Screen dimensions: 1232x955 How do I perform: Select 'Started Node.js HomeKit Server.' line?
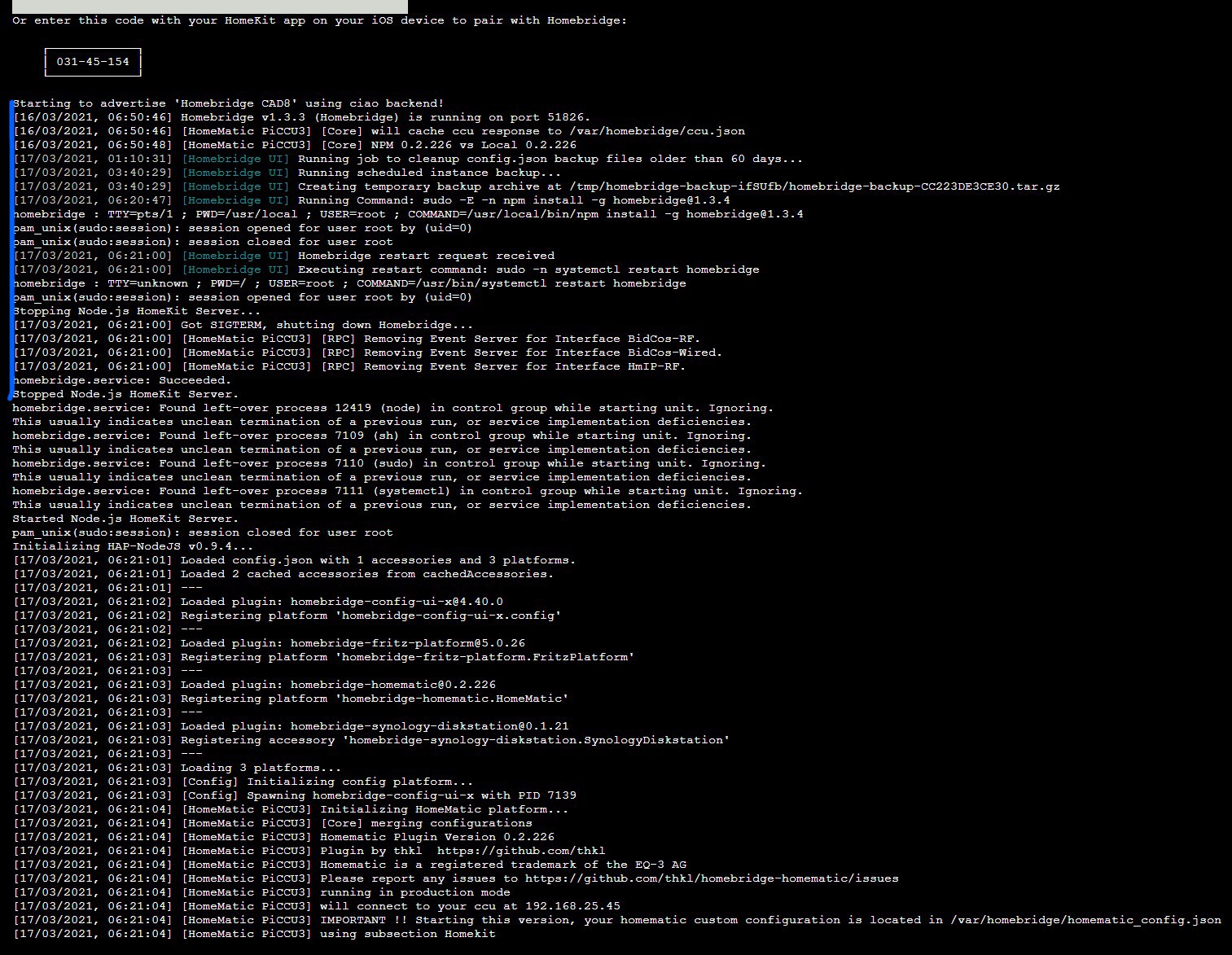click(125, 519)
